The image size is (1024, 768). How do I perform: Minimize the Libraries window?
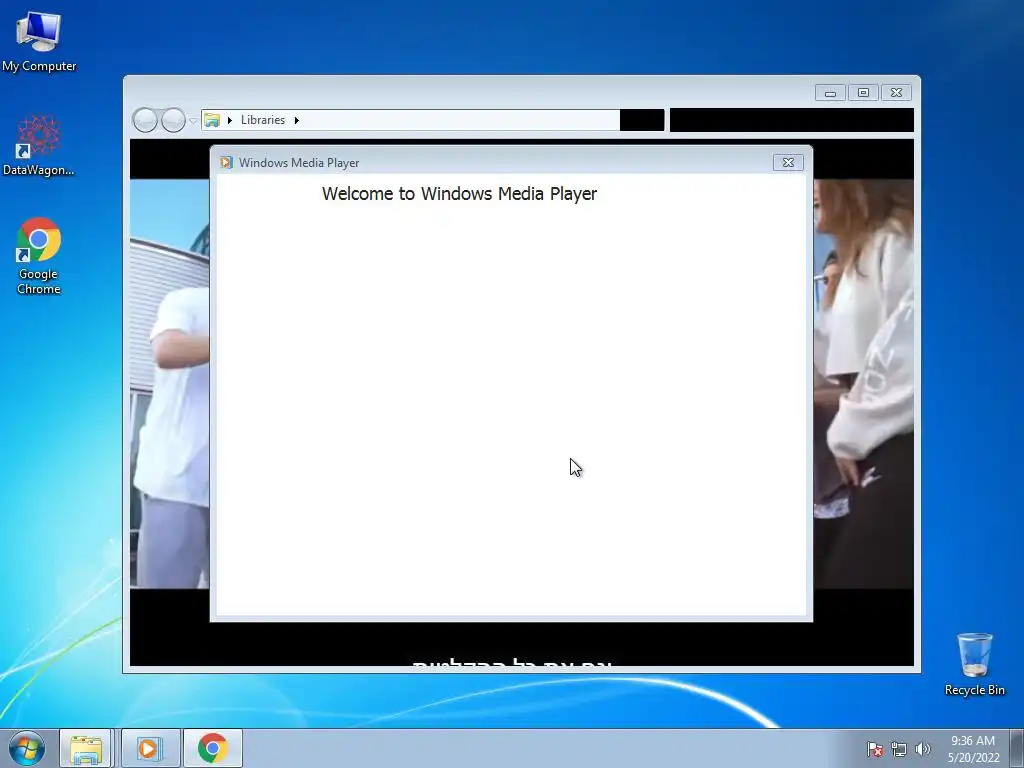click(830, 93)
